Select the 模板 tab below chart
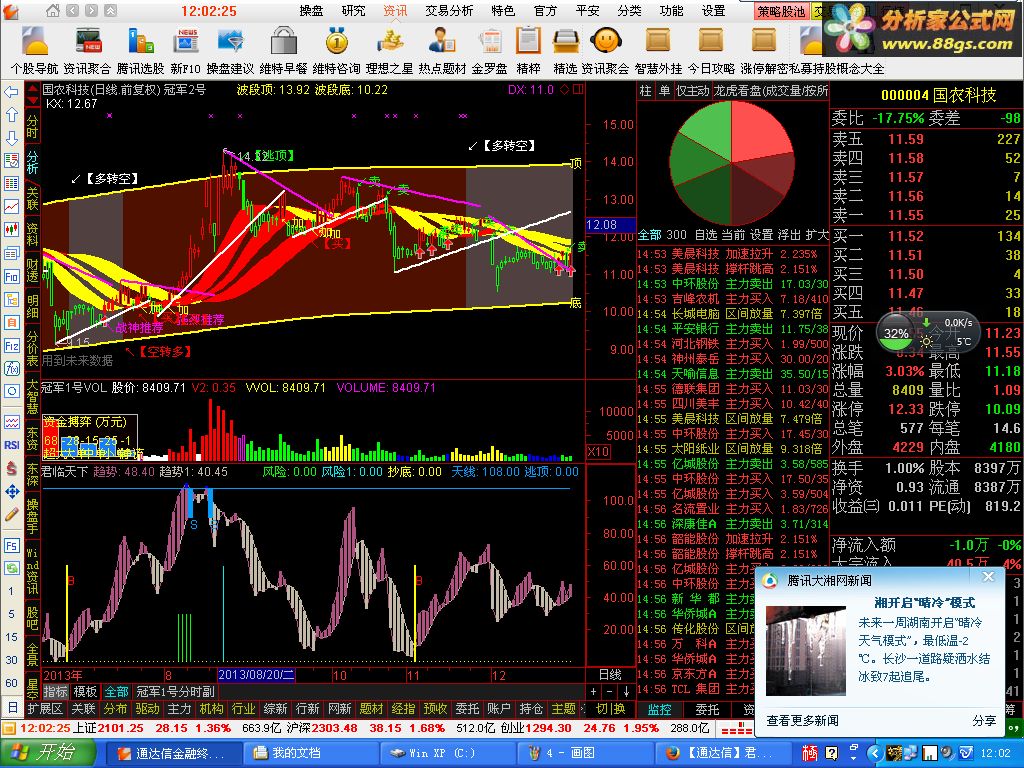The image size is (1024, 768). [85, 692]
